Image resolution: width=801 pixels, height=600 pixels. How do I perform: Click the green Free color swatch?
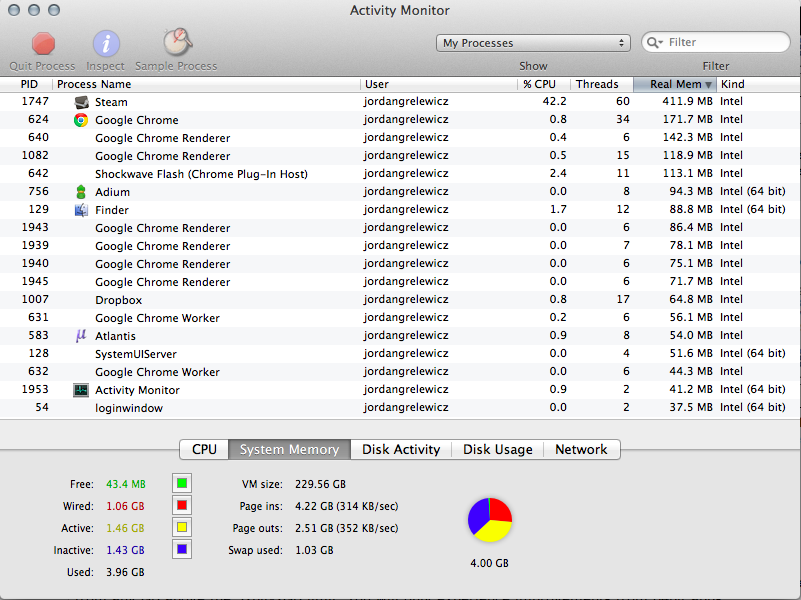click(182, 483)
